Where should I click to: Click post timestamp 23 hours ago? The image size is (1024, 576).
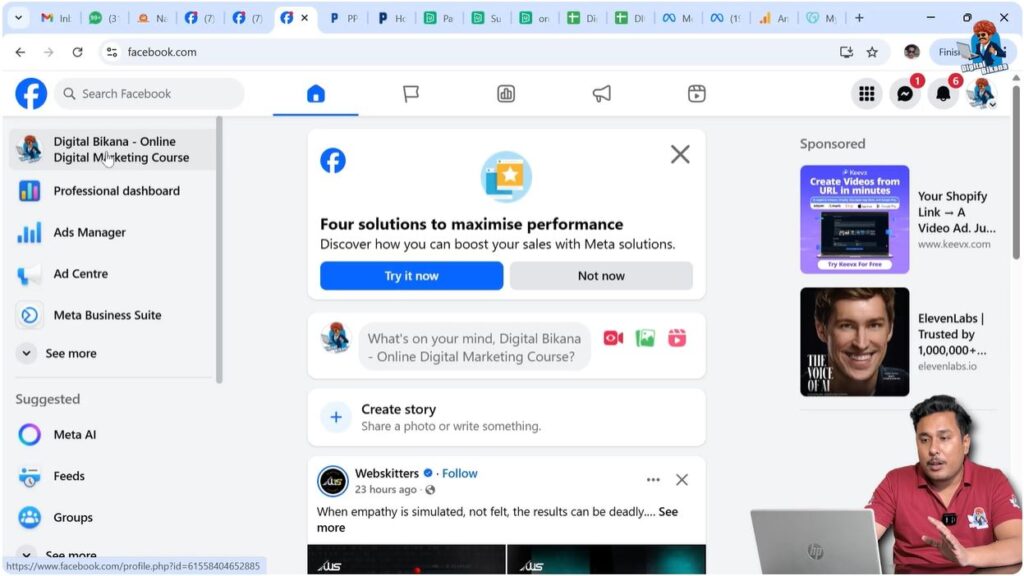point(386,489)
